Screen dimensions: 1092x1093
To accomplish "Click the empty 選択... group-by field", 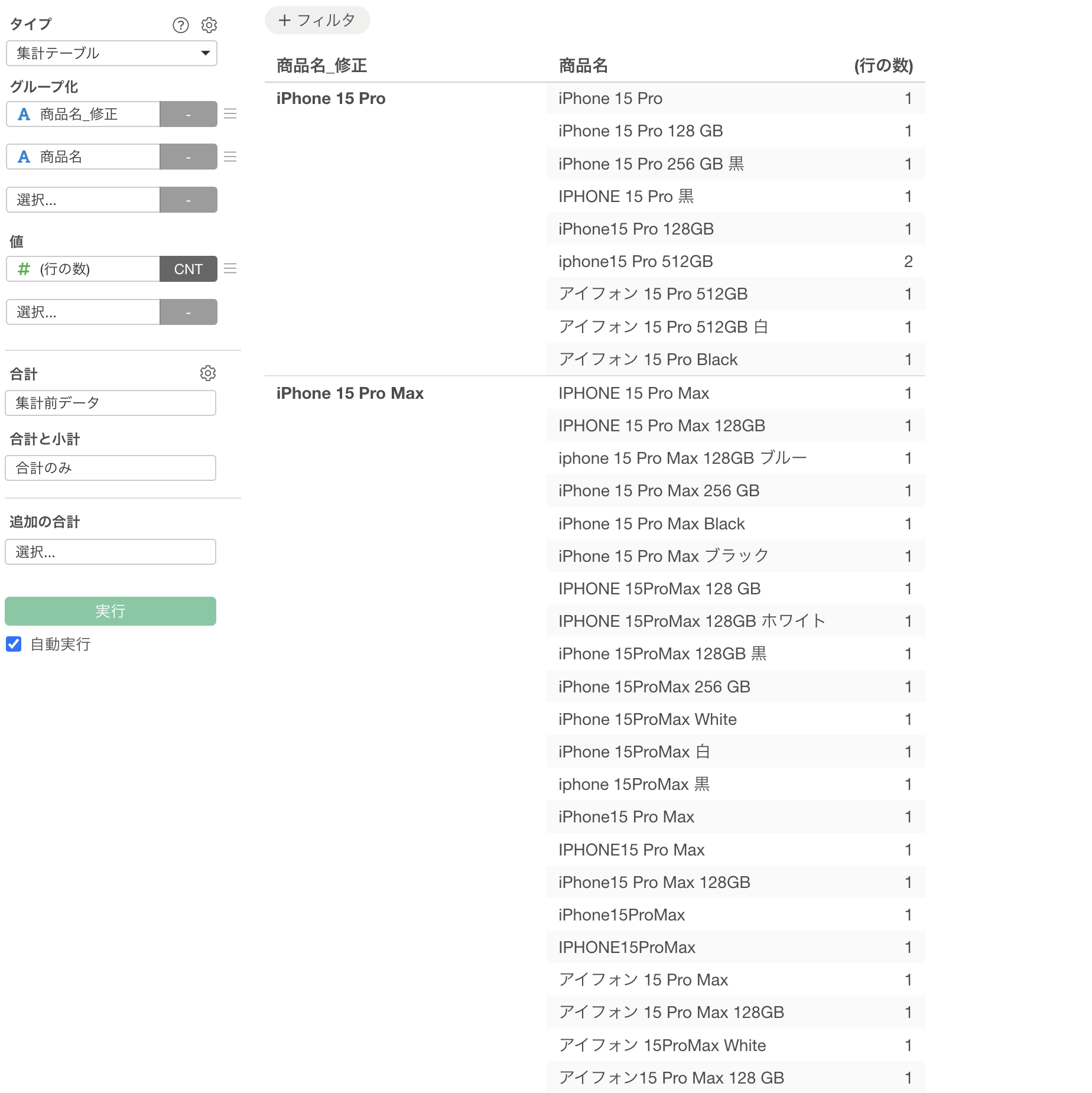I will 83,200.
